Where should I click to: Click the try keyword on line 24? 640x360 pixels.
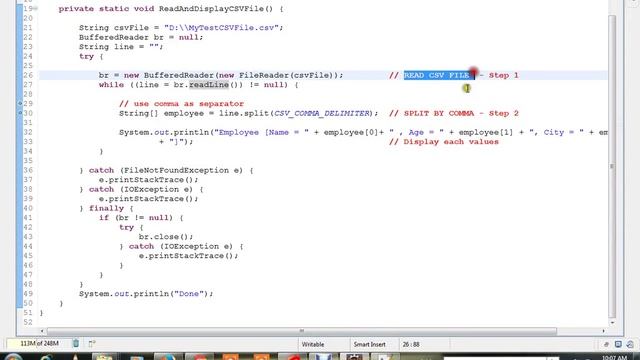point(86,56)
